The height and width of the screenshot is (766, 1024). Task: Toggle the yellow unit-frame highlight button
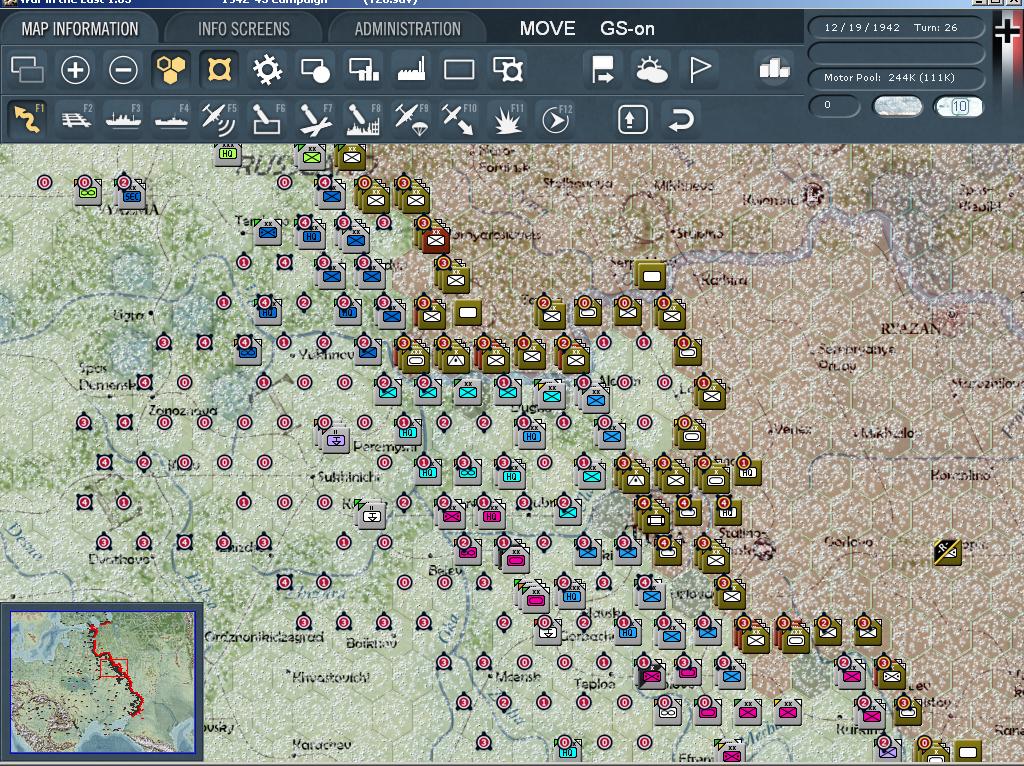pos(219,70)
